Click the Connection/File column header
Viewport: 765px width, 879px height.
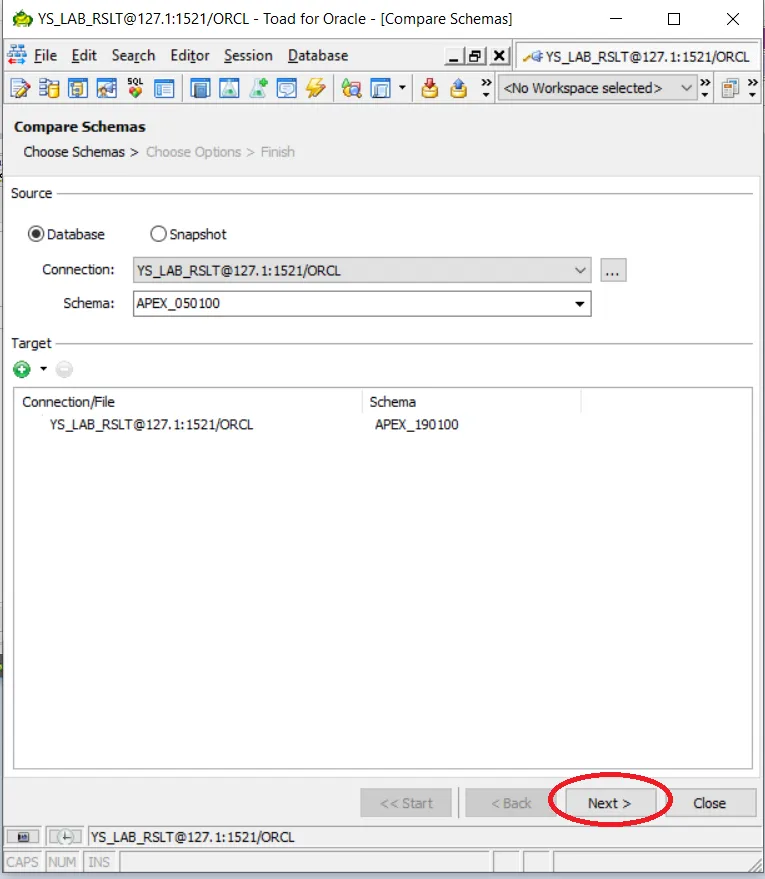(188, 402)
